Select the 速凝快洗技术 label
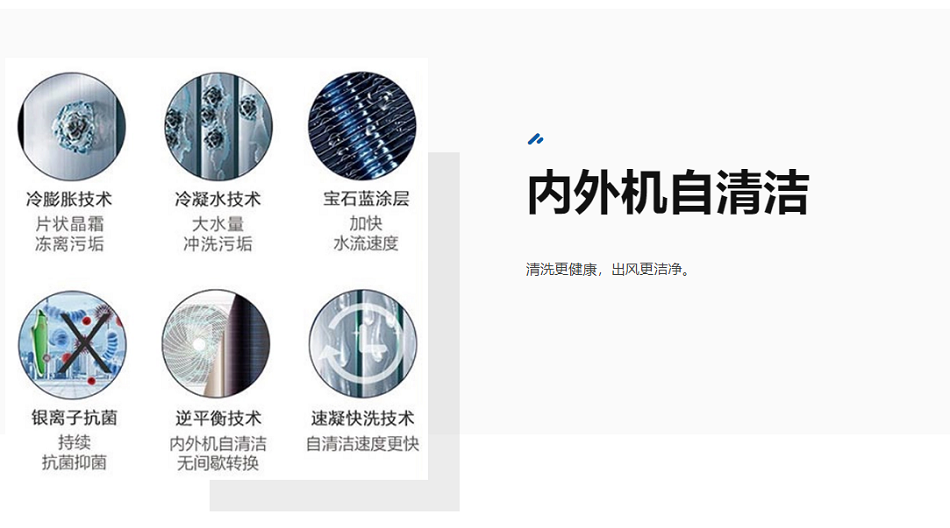 pyautogui.click(x=362, y=418)
